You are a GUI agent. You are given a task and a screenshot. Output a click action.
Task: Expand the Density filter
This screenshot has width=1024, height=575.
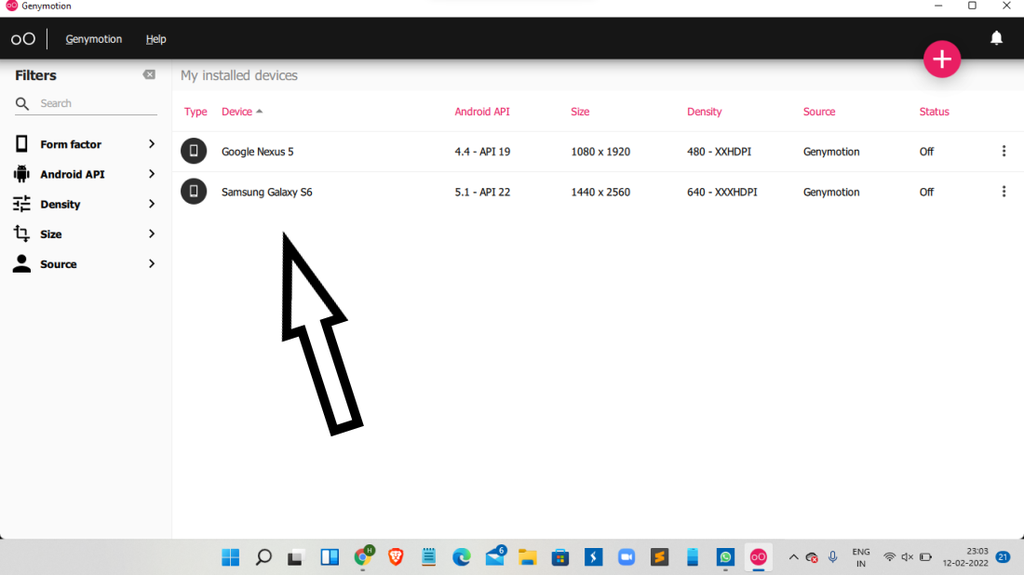tap(152, 204)
